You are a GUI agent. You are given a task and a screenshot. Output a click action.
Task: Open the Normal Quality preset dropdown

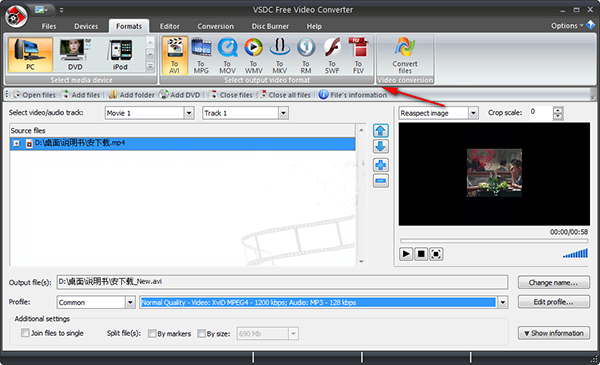[x=502, y=302]
